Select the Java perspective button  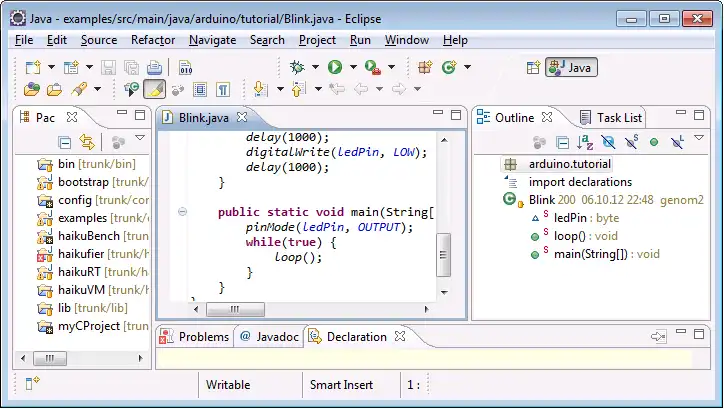(571, 67)
